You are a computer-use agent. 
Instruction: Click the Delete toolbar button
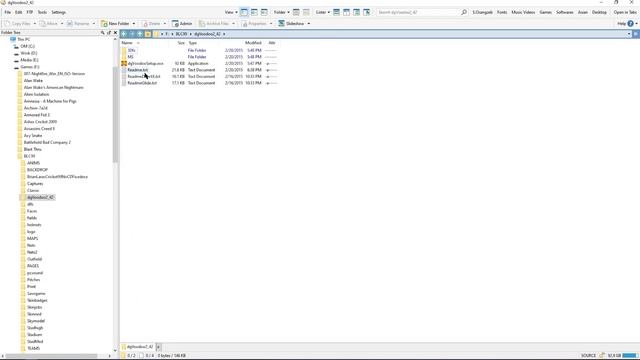pyautogui.click(x=151, y=24)
